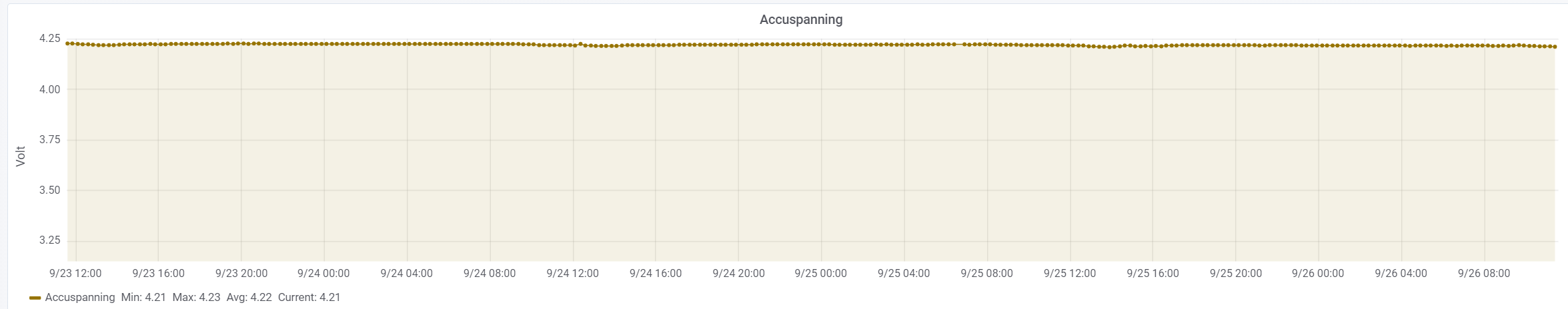The width and height of the screenshot is (1568, 309).
Task: Select the Max: 4.23 legend value
Action: (196, 297)
